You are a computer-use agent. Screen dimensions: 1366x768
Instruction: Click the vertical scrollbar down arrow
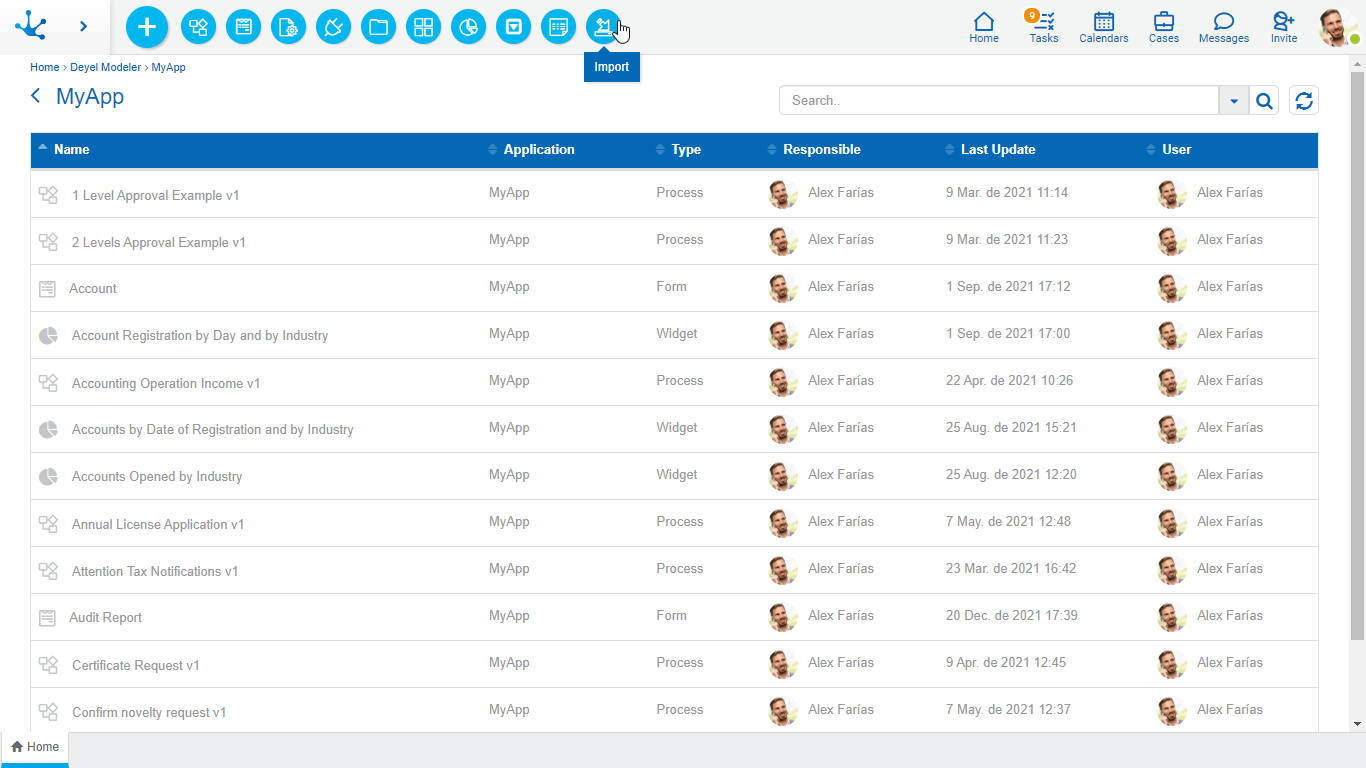pos(1357,723)
